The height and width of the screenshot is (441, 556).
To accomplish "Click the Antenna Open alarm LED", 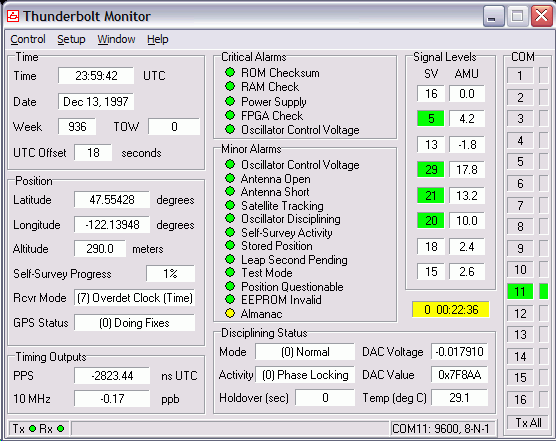I will click(230, 178).
